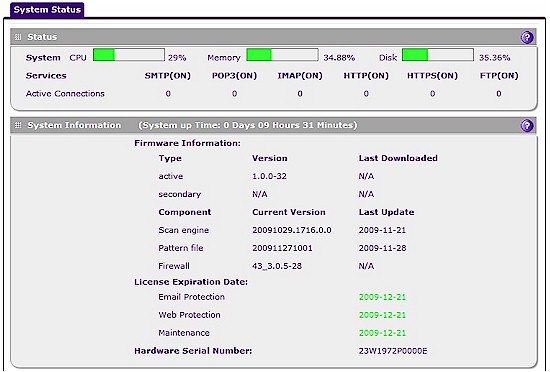Image resolution: width=550 pixels, height=372 pixels.
Task: Open help for the Status section
Action: tap(527, 37)
